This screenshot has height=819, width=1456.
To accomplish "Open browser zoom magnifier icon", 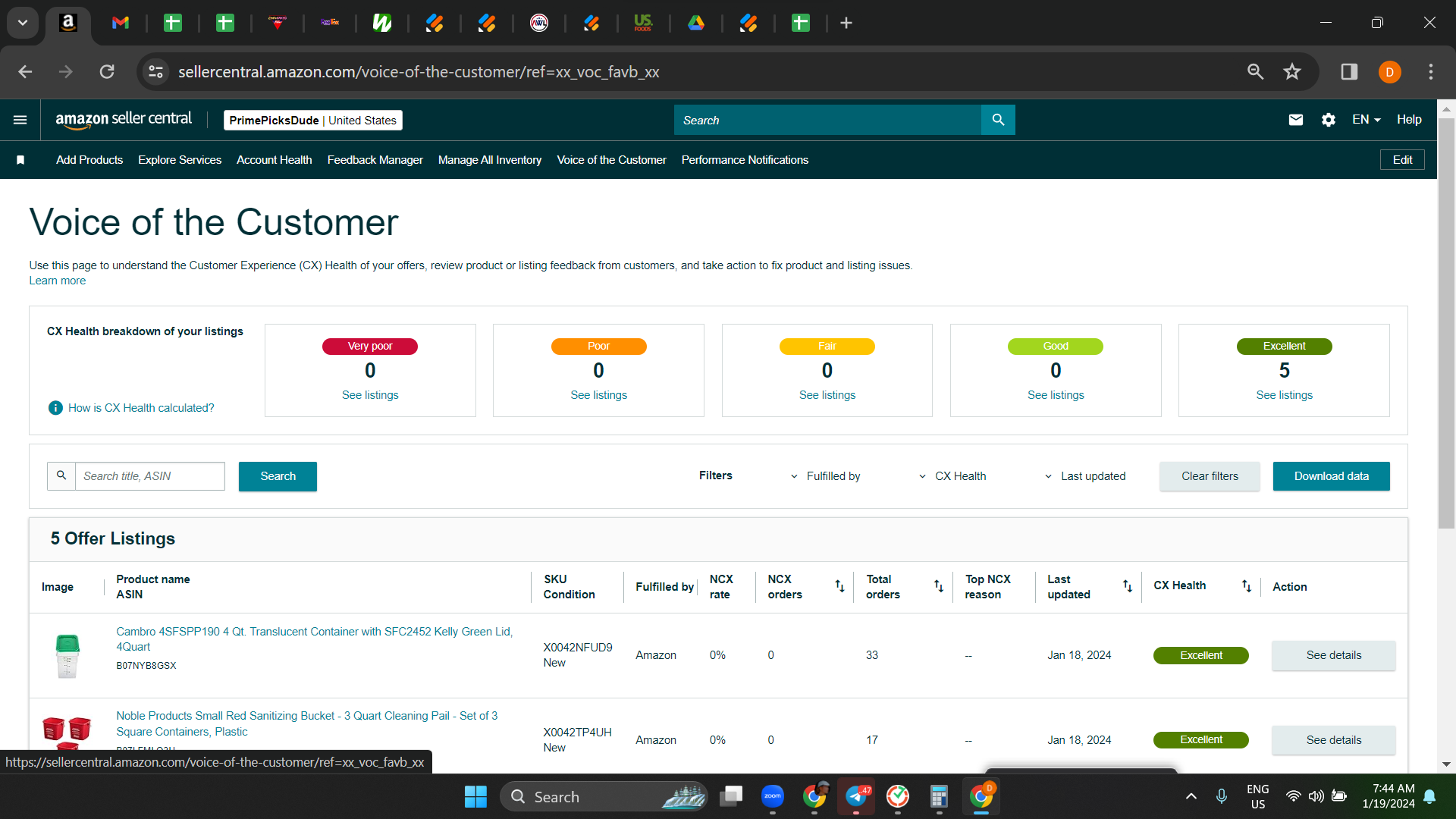I will click(1256, 72).
